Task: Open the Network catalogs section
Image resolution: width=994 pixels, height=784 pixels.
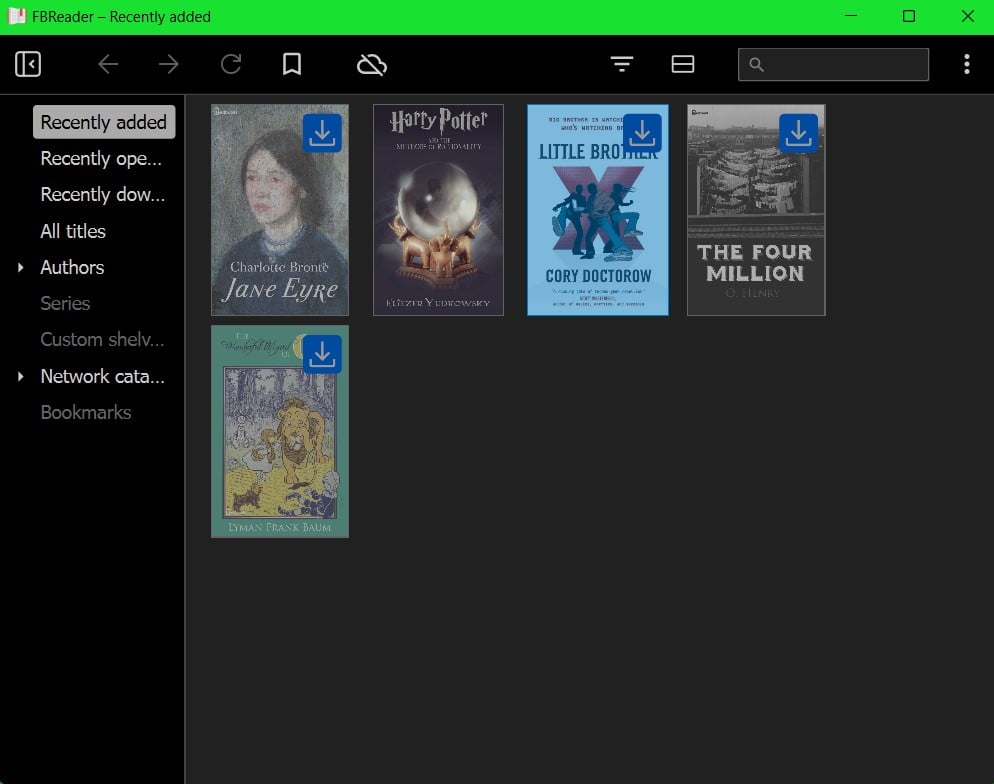Action: pos(103,376)
